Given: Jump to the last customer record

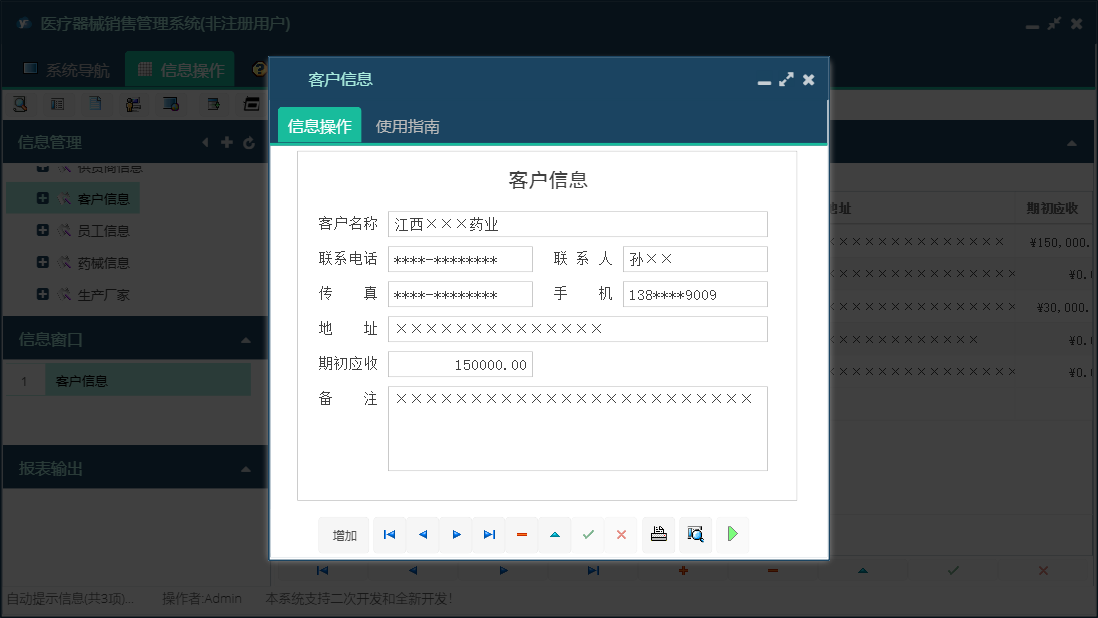Looking at the screenshot, I should (489, 535).
